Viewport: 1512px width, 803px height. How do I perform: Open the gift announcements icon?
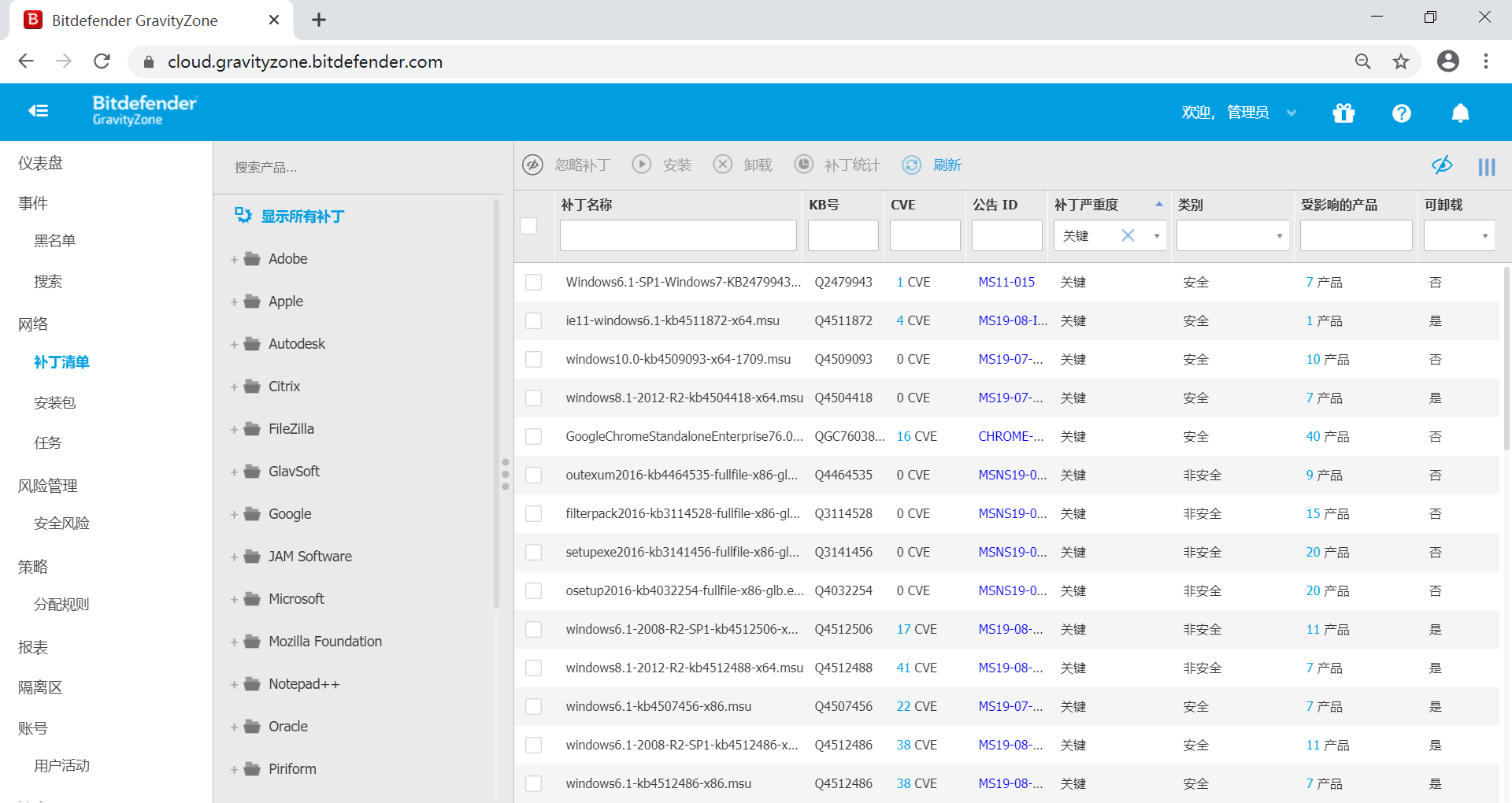click(x=1343, y=113)
